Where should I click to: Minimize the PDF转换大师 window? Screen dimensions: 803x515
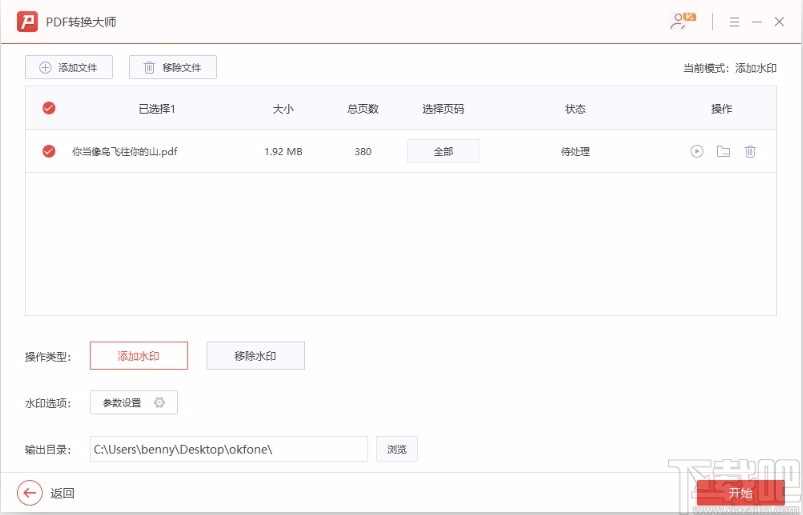[x=757, y=21]
